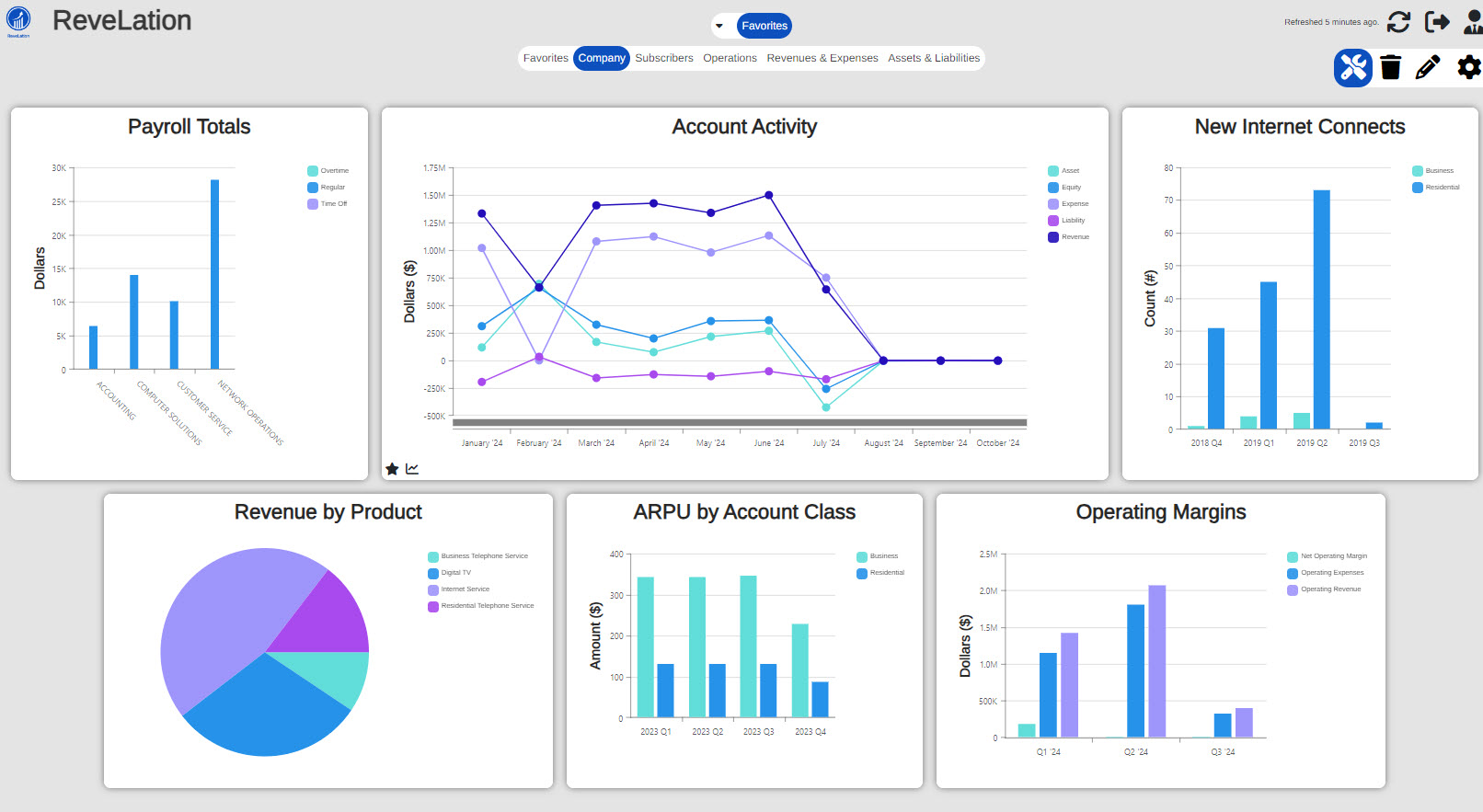Click the refresh dashboard icon
The width and height of the screenshot is (1483, 812).
[1398, 22]
